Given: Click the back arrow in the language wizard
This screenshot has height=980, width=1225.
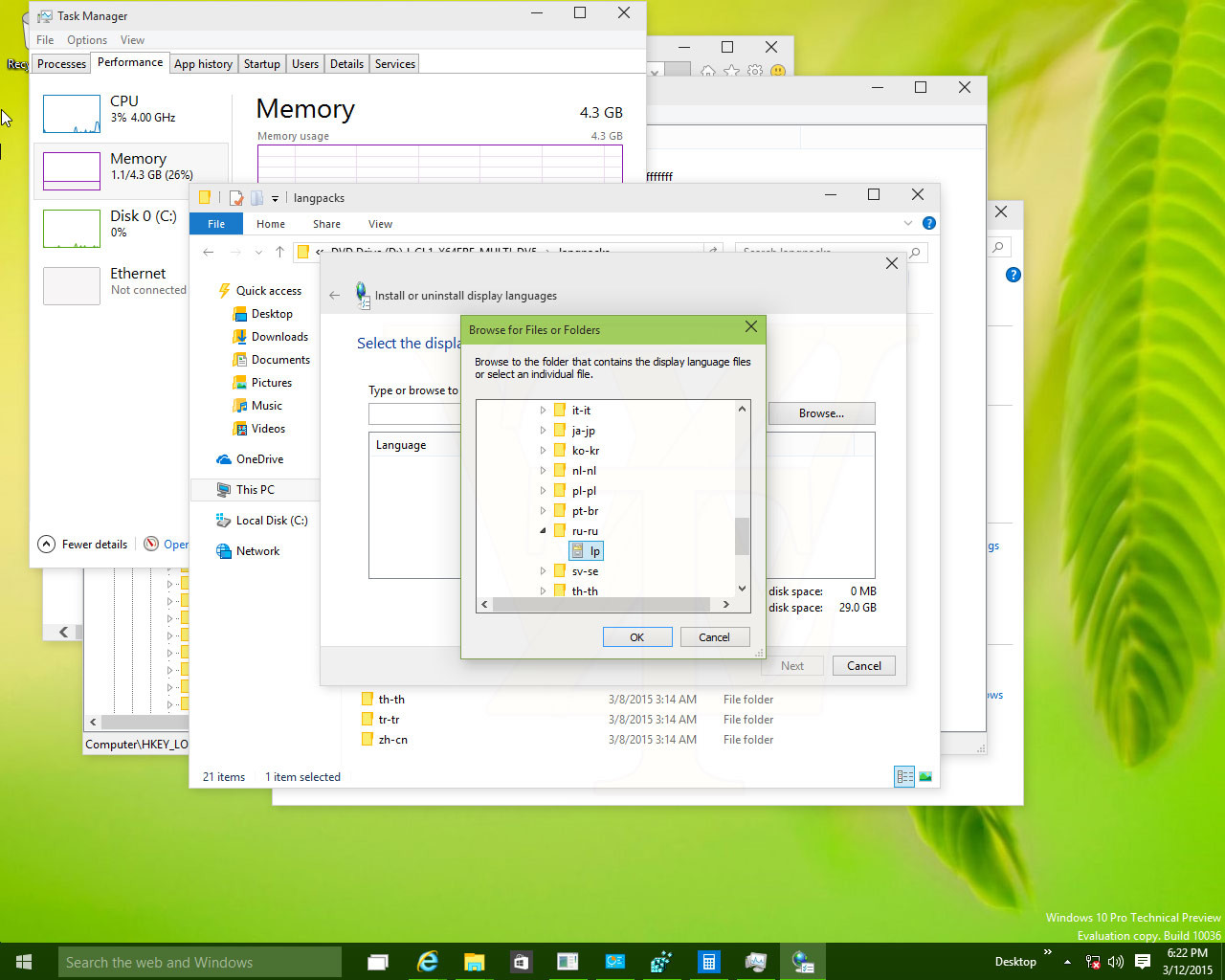Looking at the screenshot, I should pos(334,296).
